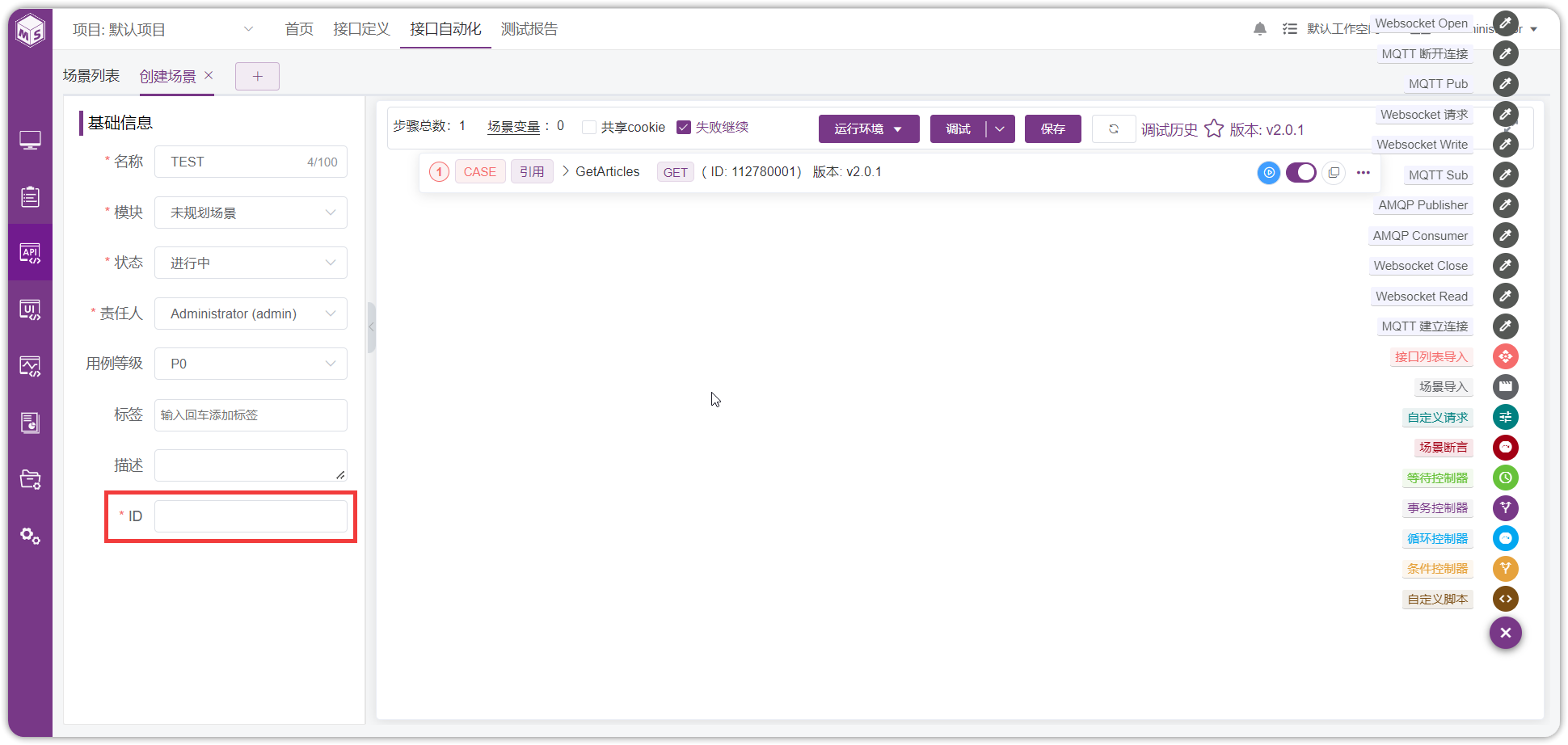
Task: Add a 场景断言 step icon
Action: [1505, 447]
